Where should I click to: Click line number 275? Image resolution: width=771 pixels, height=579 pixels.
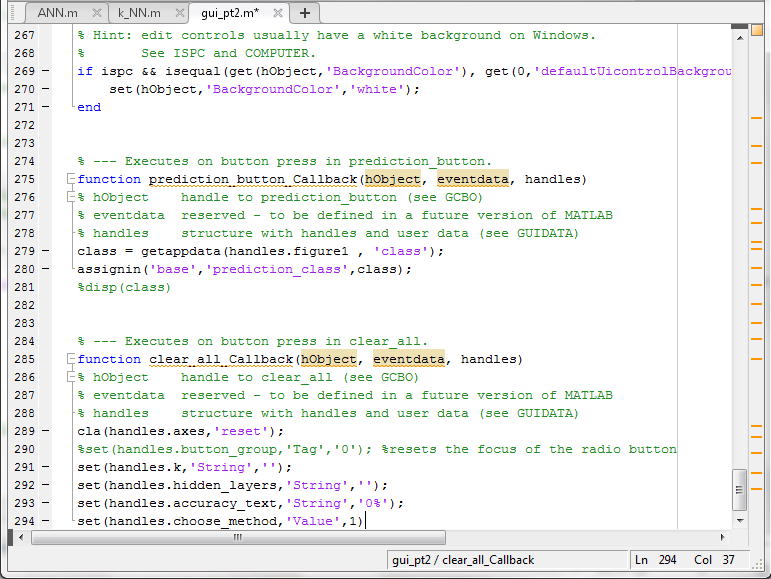[25, 179]
